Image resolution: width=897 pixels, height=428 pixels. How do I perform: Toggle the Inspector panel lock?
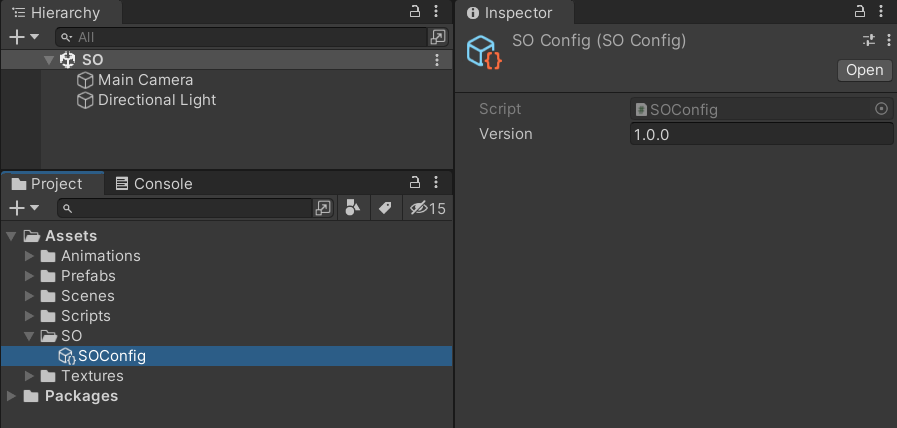click(860, 11)
